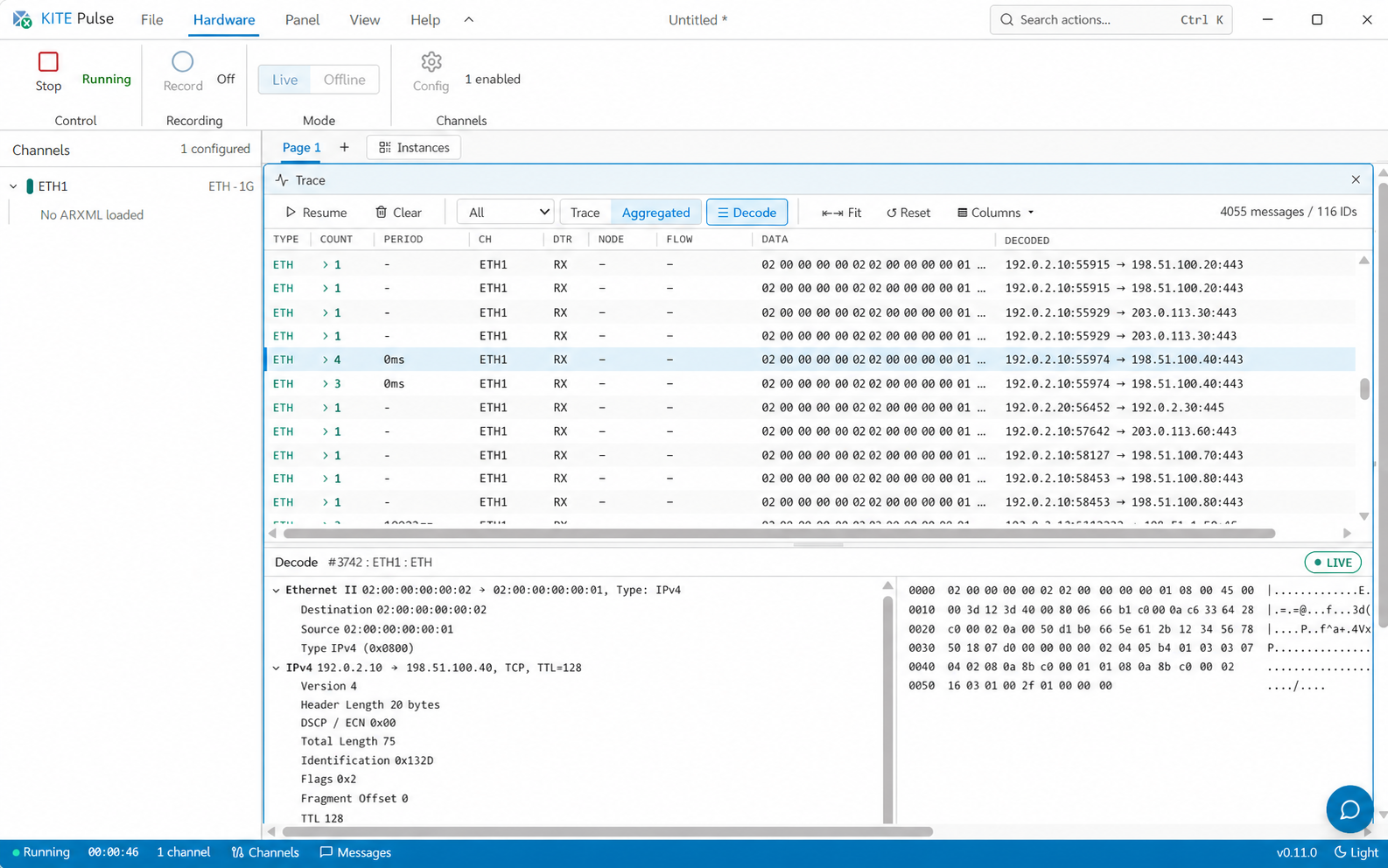
Task: Click the decode tree horizontal scrollbar
Action: pyautogui.click(x=606, y=831)
